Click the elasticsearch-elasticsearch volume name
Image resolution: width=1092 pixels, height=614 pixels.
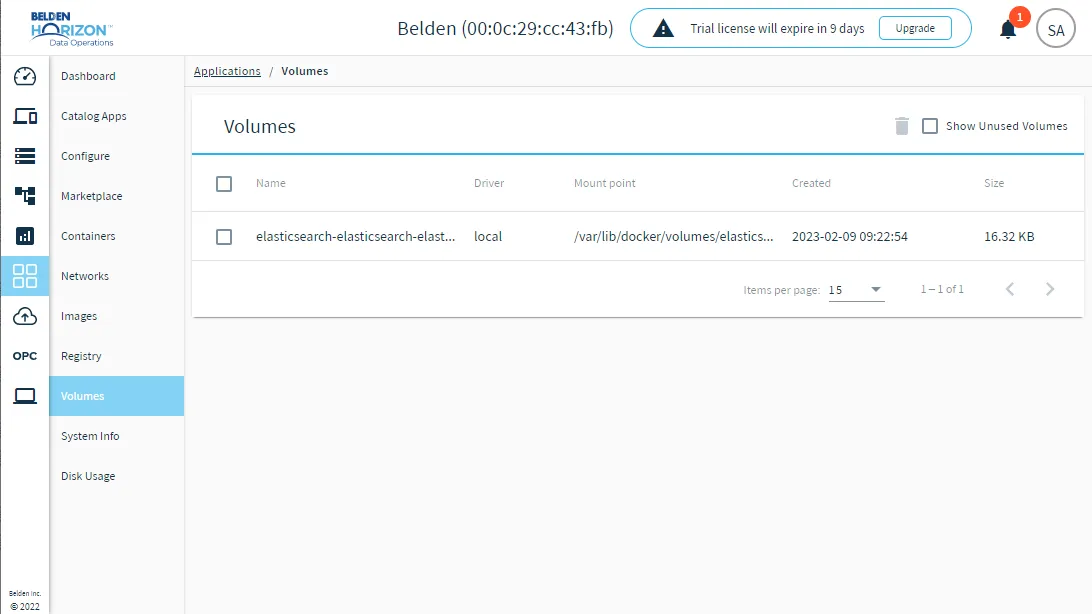coord(355,237)
